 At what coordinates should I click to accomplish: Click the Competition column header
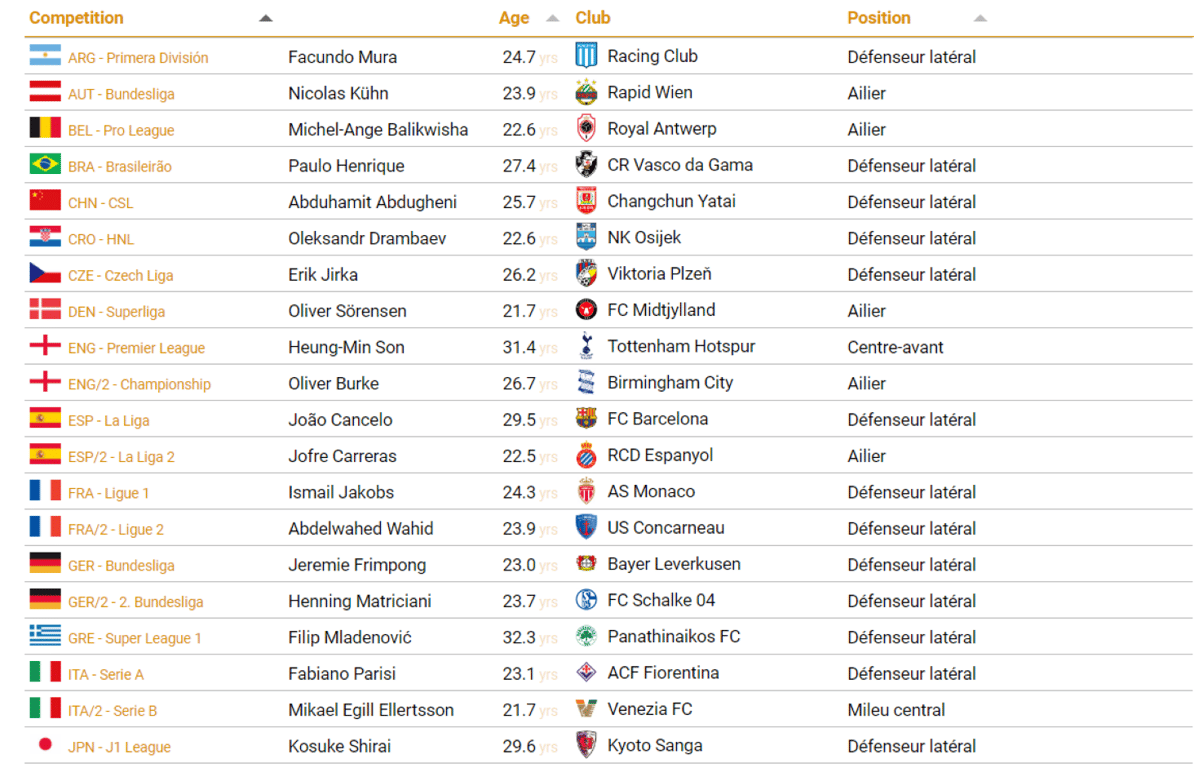click(x=77, y=18)
